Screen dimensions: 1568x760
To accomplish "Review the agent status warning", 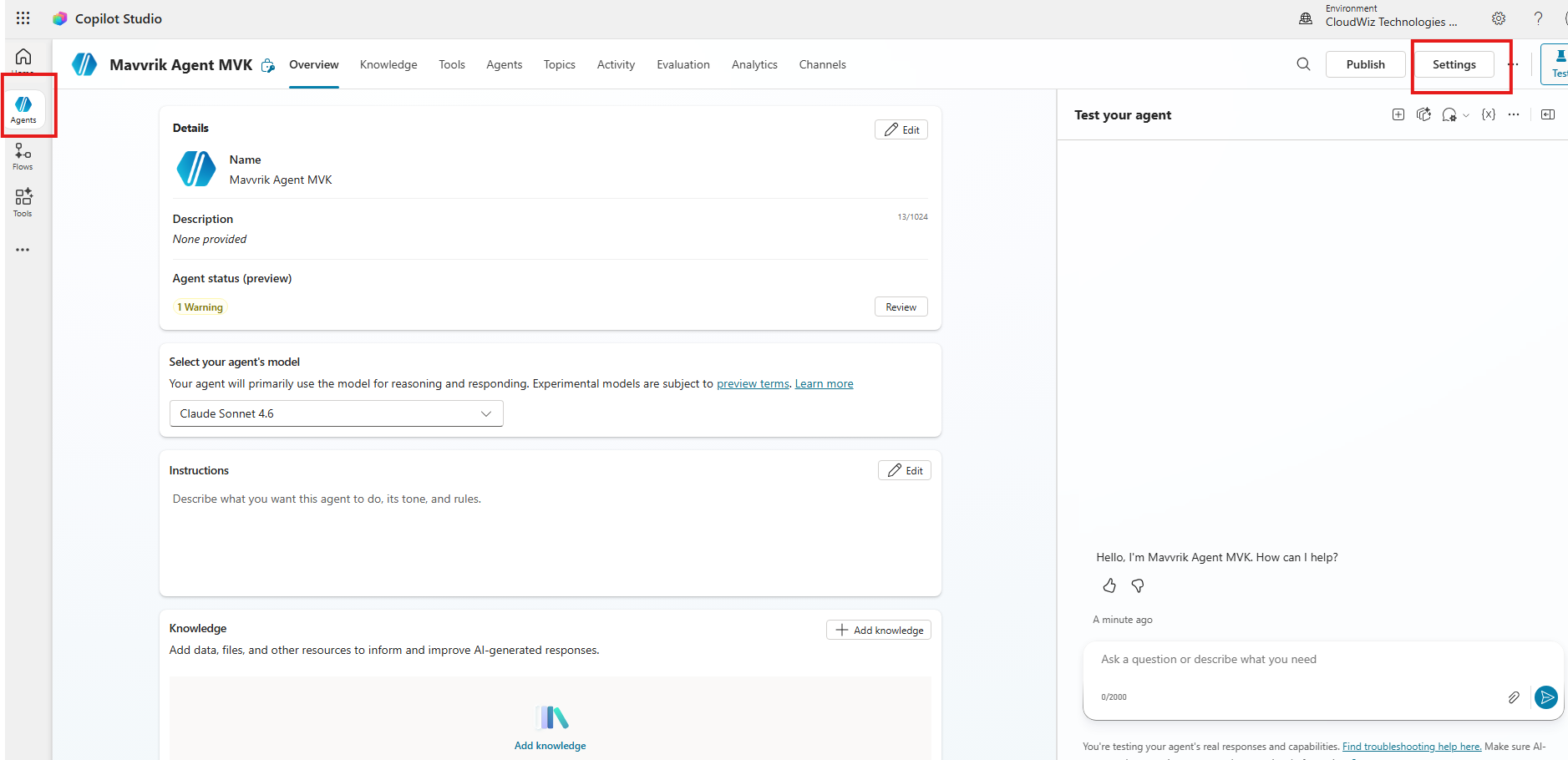I will (x=901, y=307).
